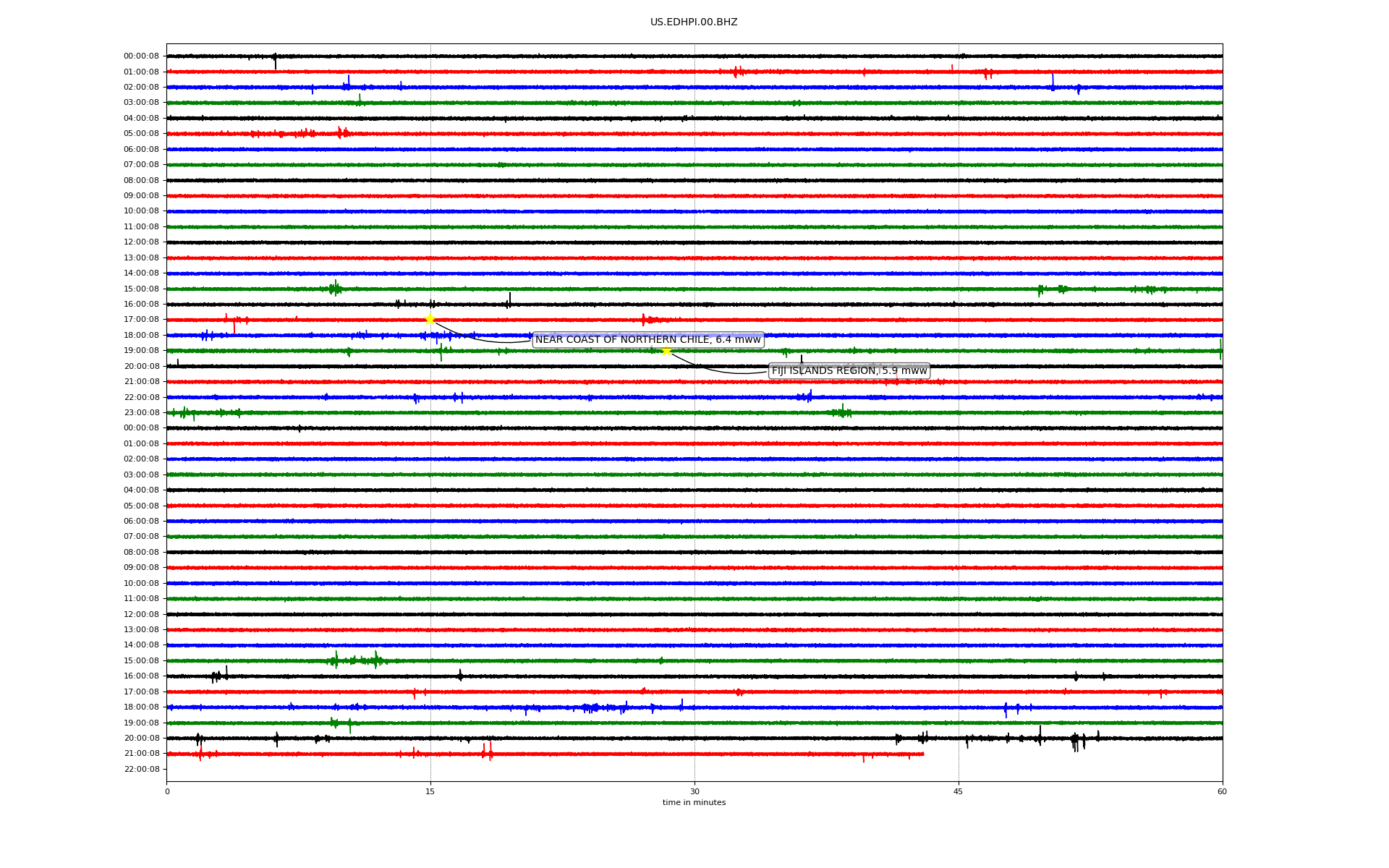Click the lowest 21:00:08 row time label
Screen dimensions: 1389x868
click(141, 754)
